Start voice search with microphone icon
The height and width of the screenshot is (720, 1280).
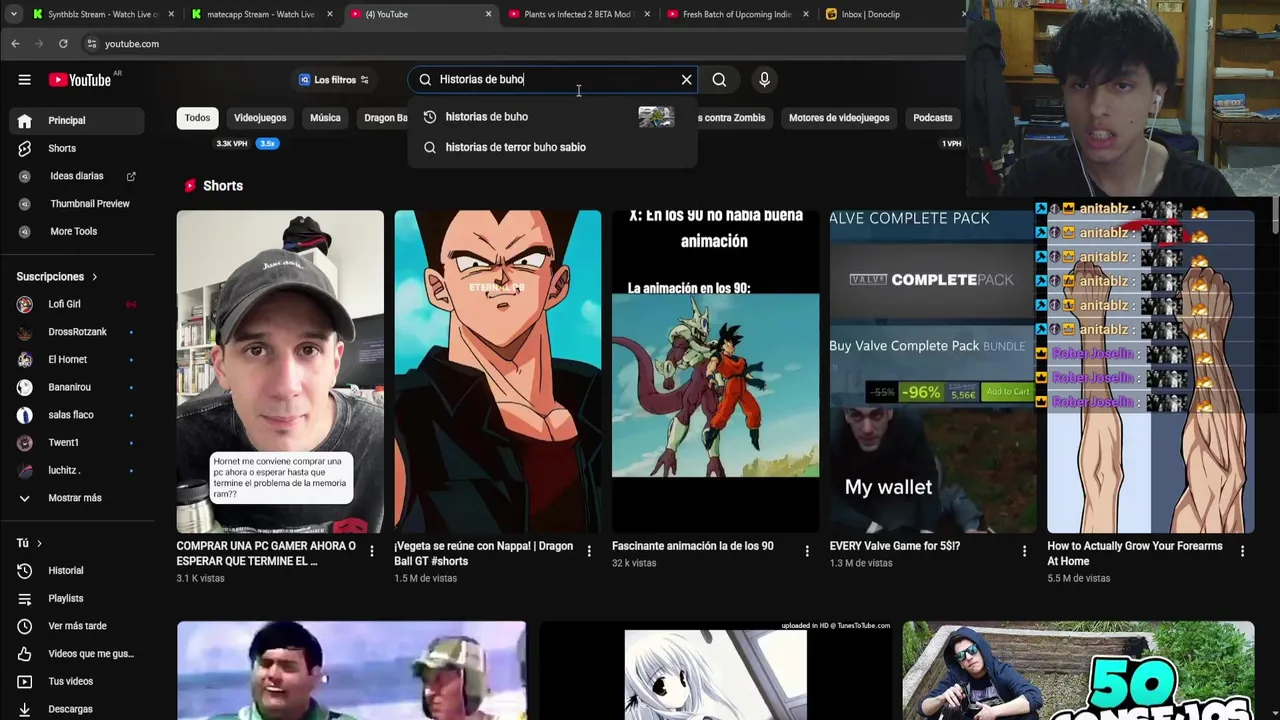[x=764, y=80]
